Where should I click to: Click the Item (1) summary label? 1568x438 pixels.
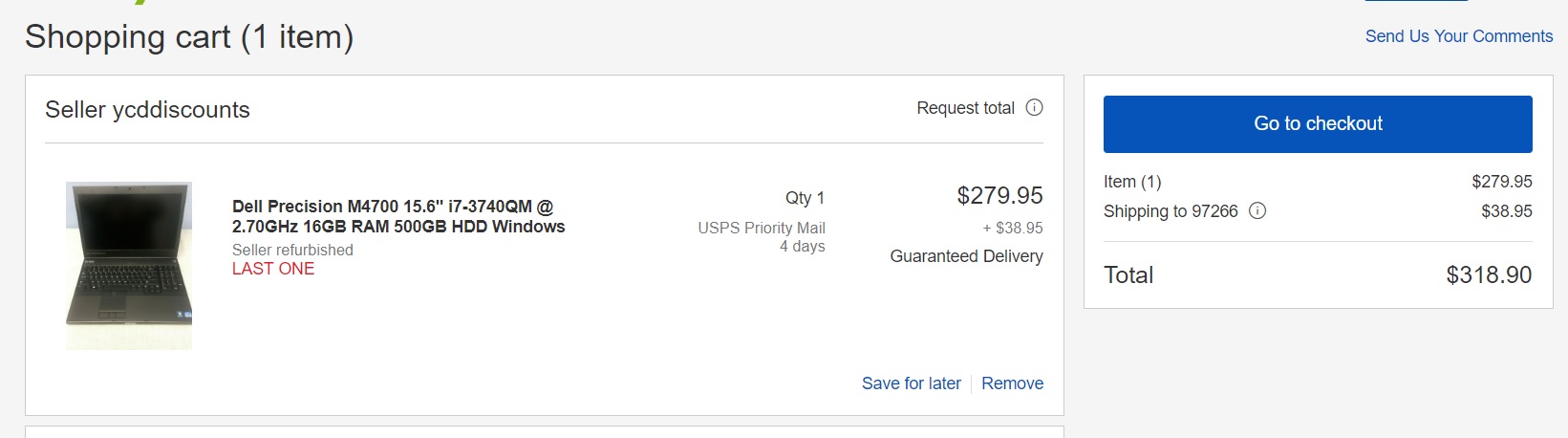(x=1132, y=182)
